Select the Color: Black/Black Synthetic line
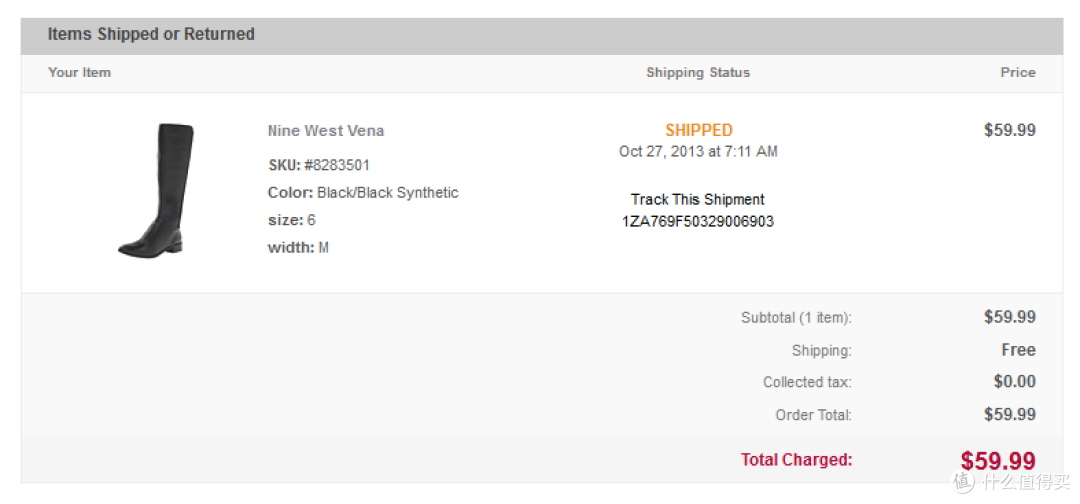 click(363, 193)
